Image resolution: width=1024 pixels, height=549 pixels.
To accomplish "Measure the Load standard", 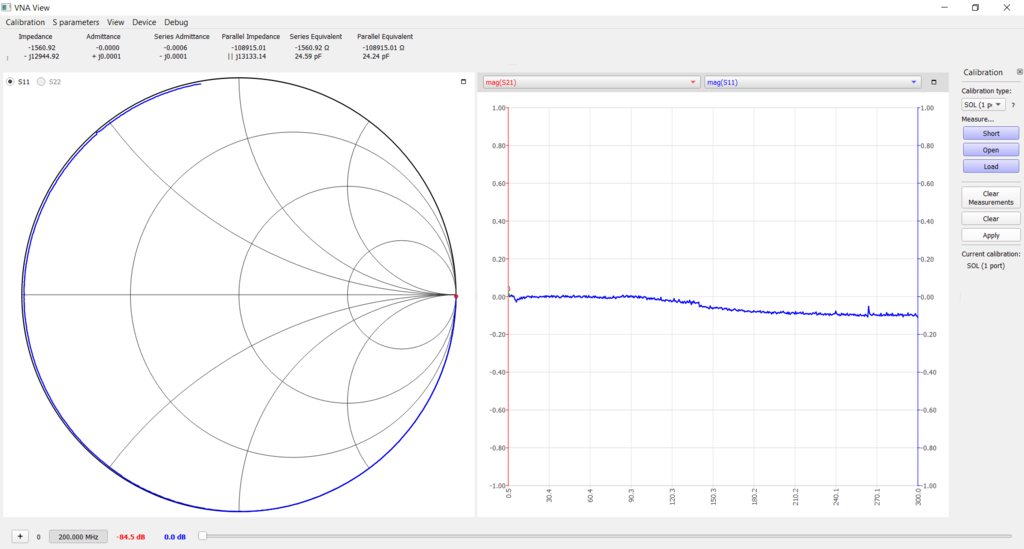I will (x=991, y=166).
